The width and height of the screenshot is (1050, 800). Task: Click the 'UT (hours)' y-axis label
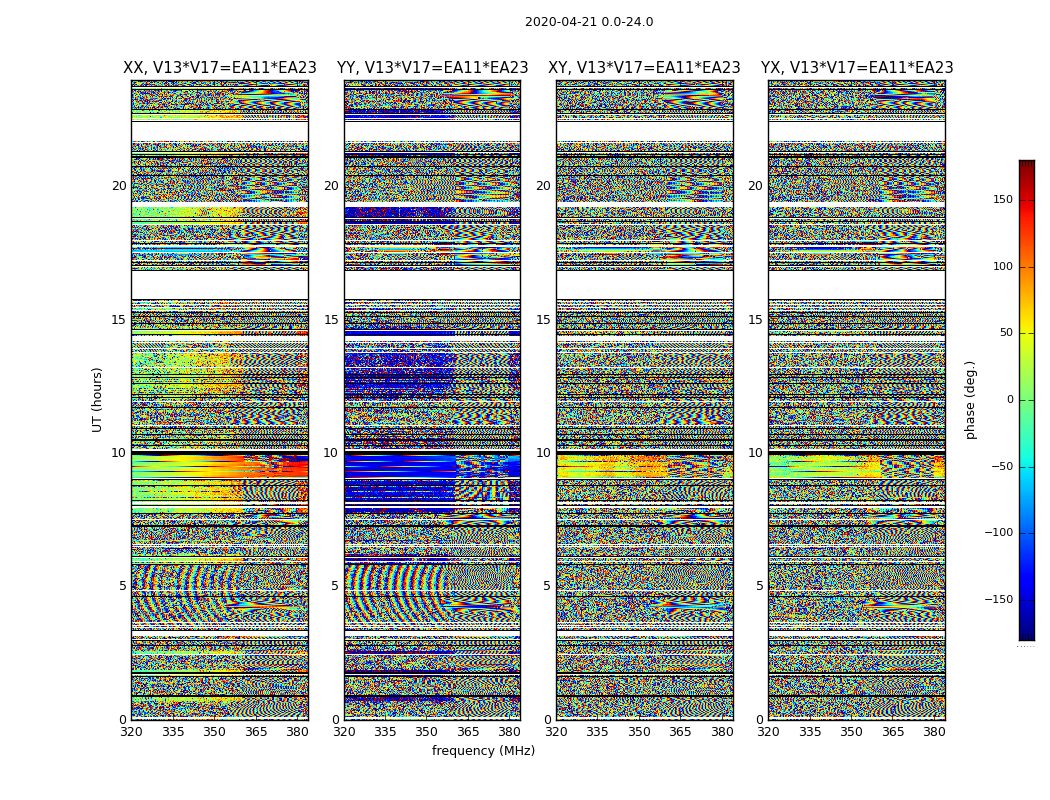tap(97, 400)
